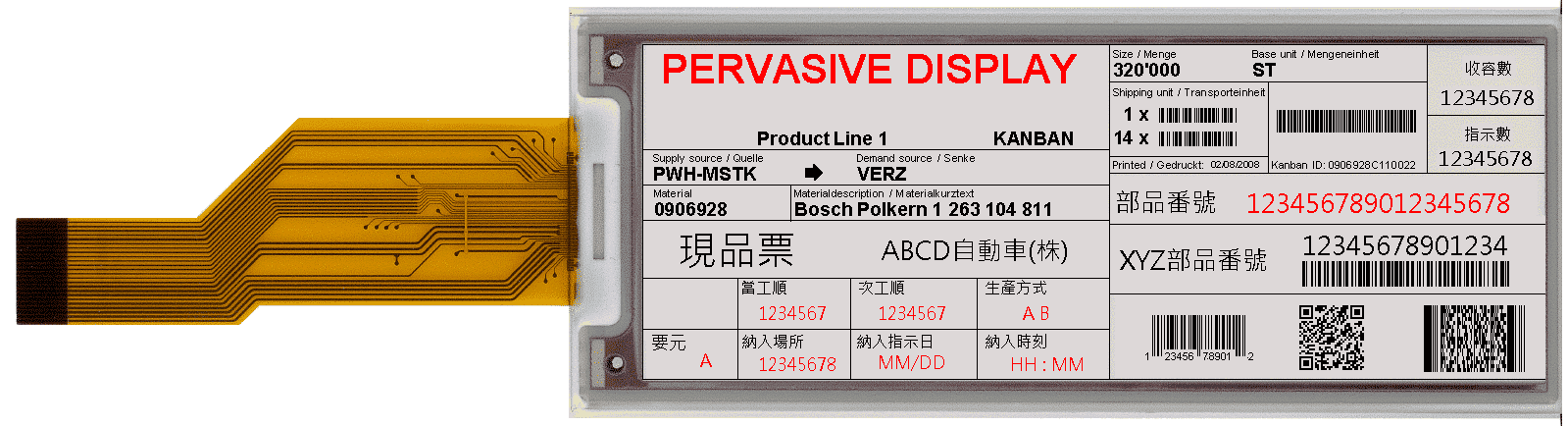Click the 要元 label
This screenshot has height=426, width=1568.
pos(669,343)
